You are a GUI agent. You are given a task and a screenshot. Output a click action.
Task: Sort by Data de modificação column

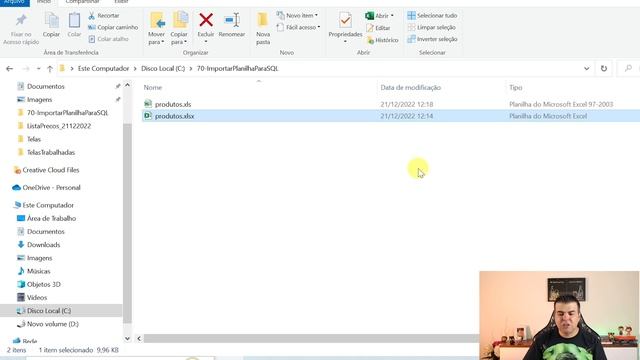[411, 87]
